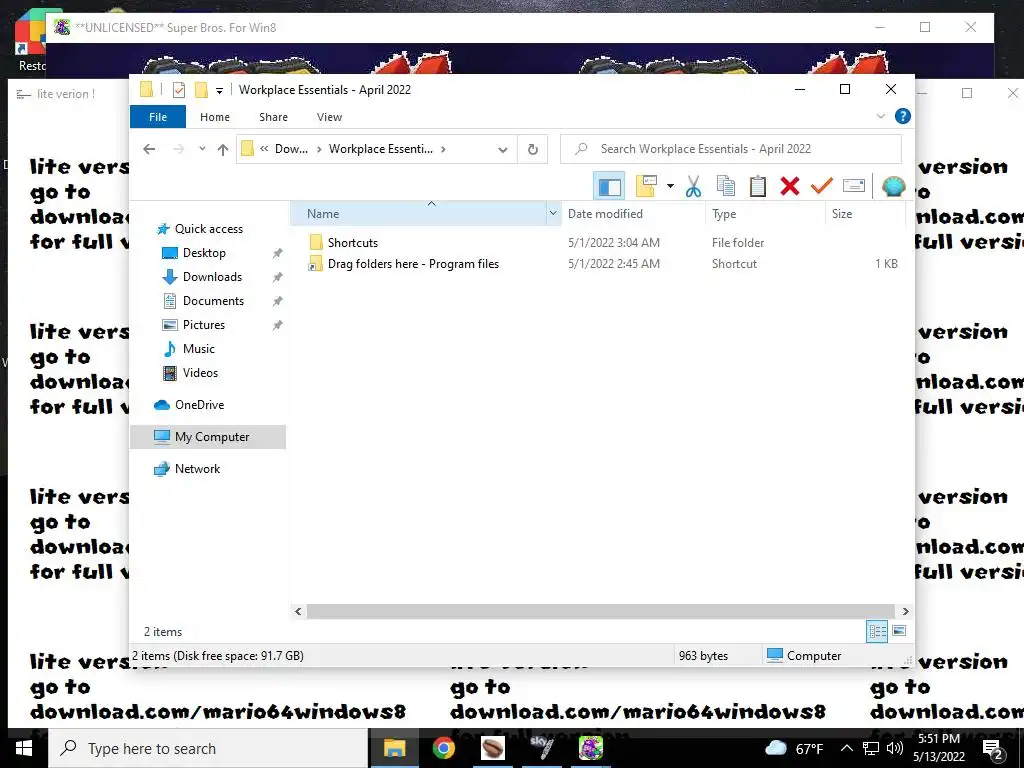Click the scissors Cut icon
Screen dimensions: 1024x768
point(693,187)
